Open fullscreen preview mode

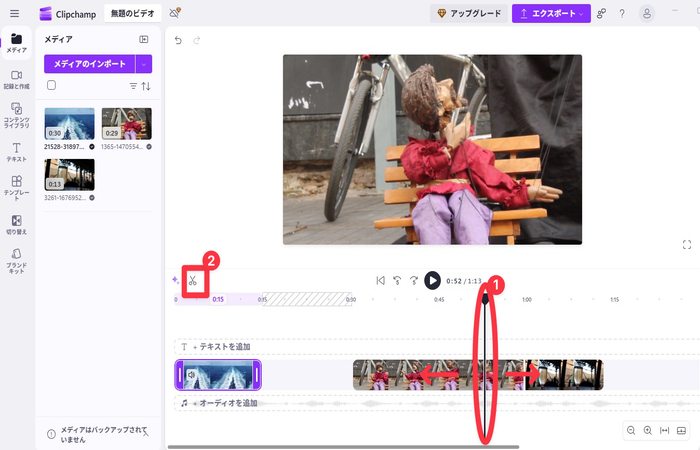(687, 244)
